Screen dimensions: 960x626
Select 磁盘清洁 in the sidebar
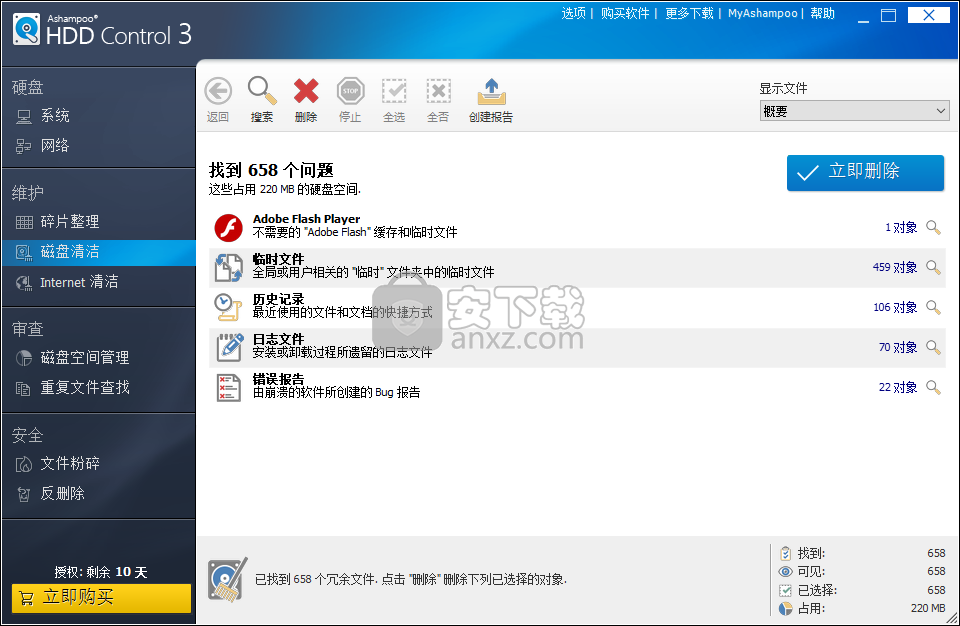pyautogui.click(x=99, y=252)
